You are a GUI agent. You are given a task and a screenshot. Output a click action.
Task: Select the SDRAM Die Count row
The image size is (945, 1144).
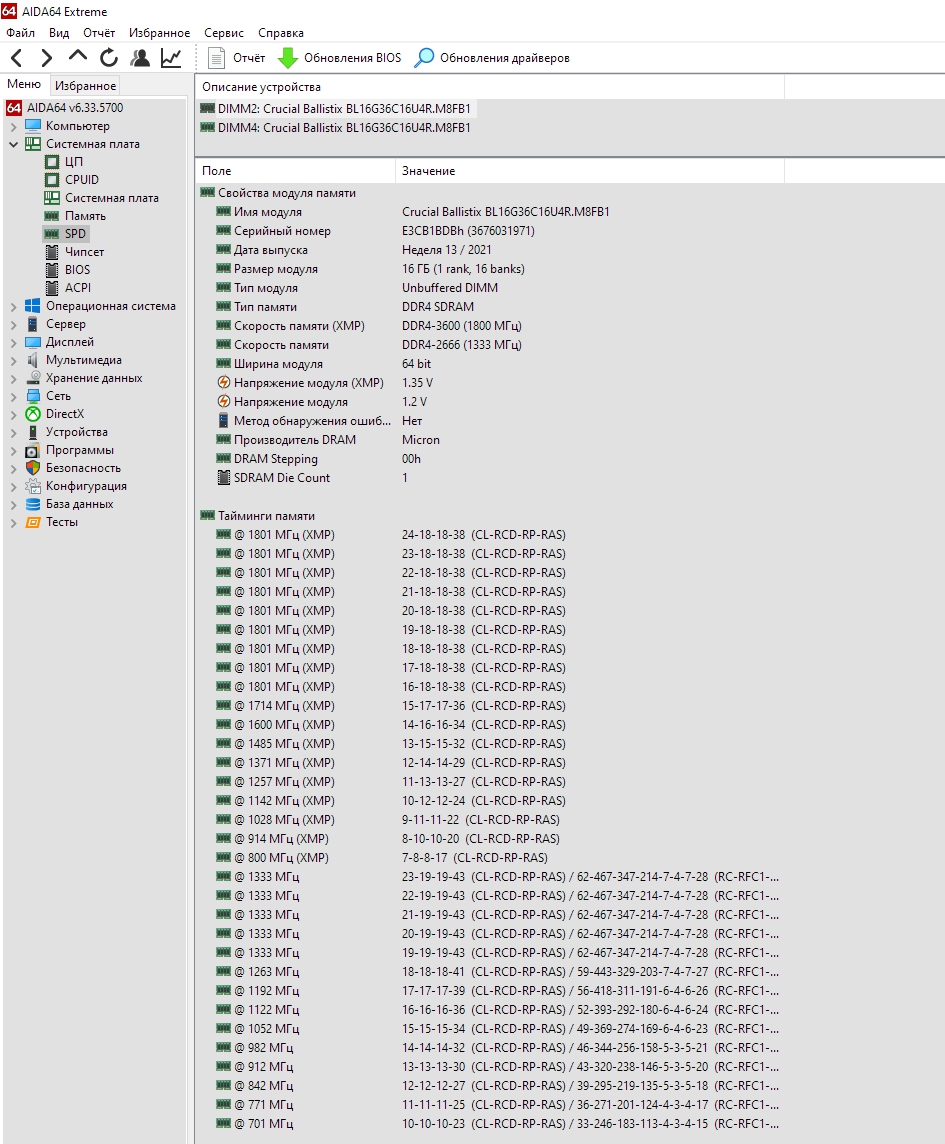[x=489, y=478]
